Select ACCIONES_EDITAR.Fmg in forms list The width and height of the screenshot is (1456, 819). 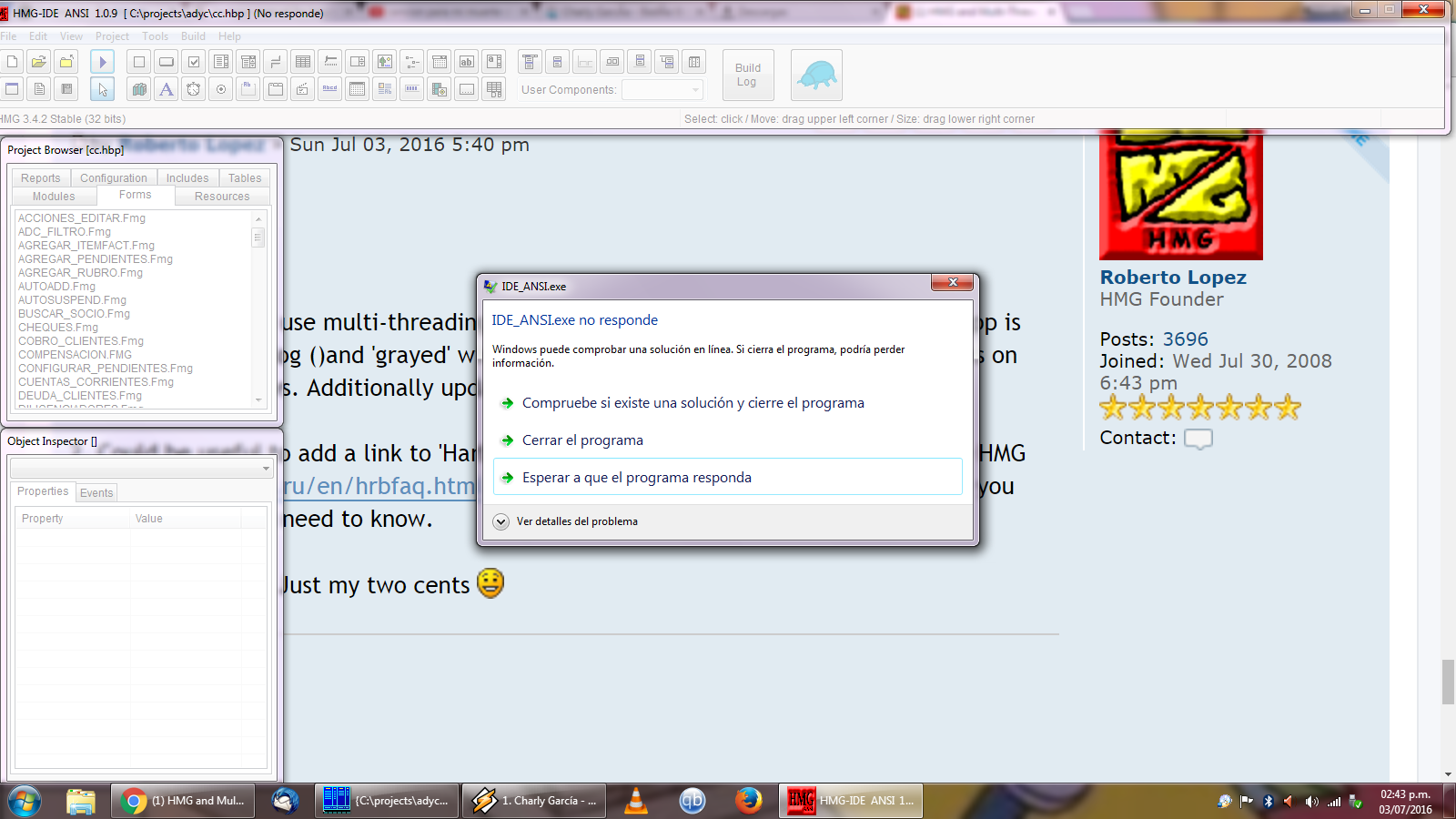click(x=82, y=218)
